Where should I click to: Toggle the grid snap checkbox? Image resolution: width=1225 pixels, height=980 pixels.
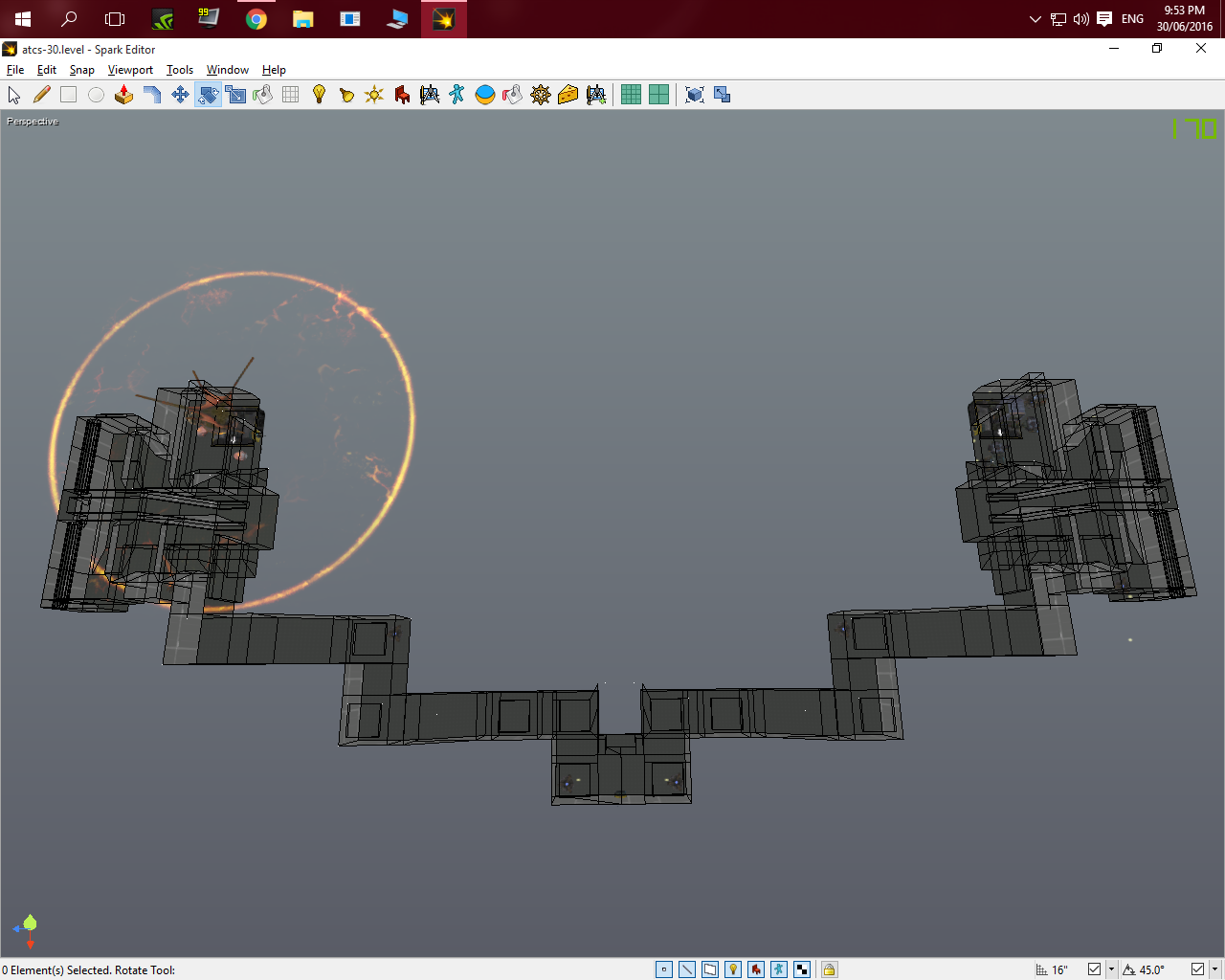[1094, 969]
